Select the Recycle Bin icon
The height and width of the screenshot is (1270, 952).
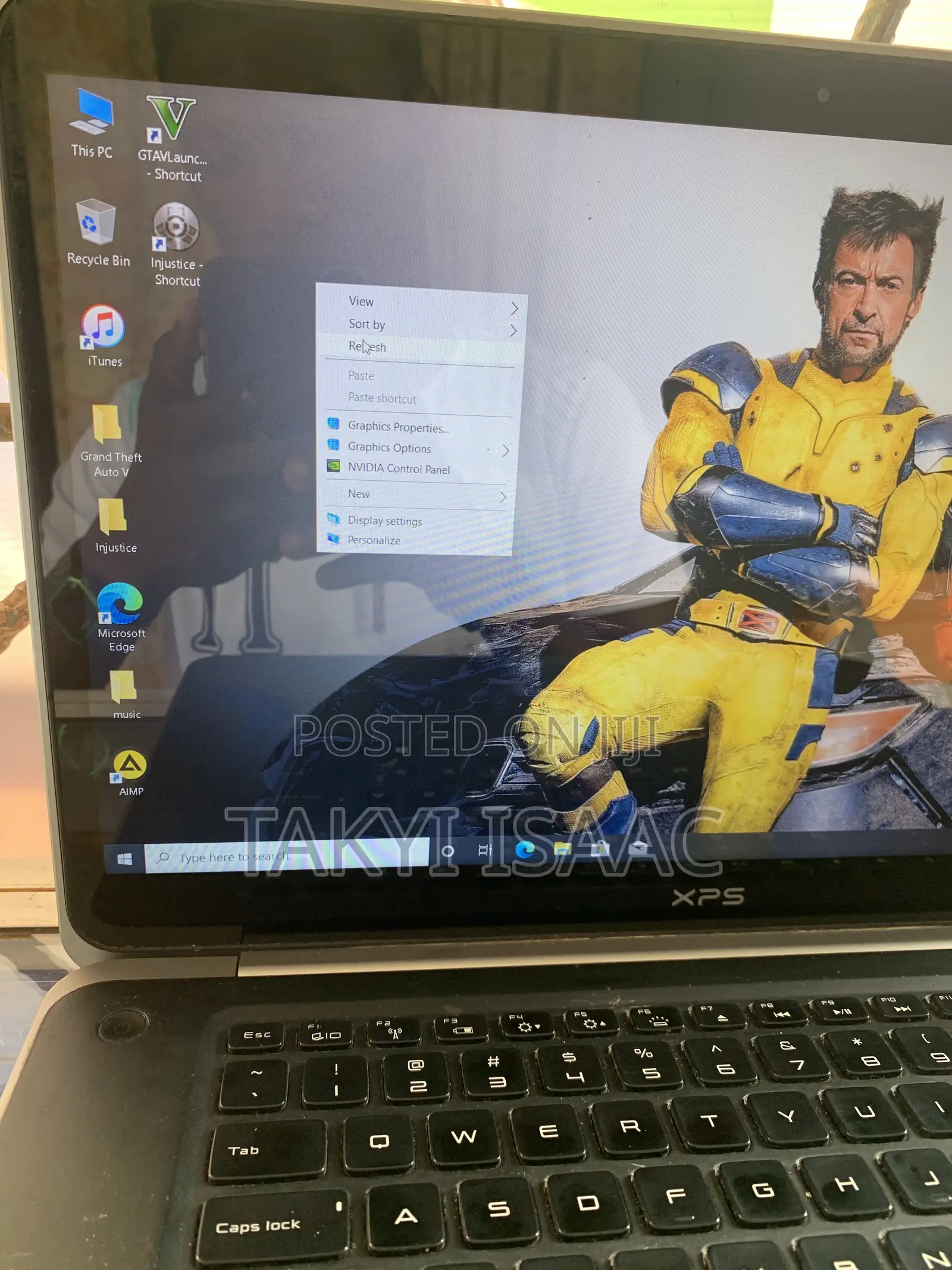point(97,232)
